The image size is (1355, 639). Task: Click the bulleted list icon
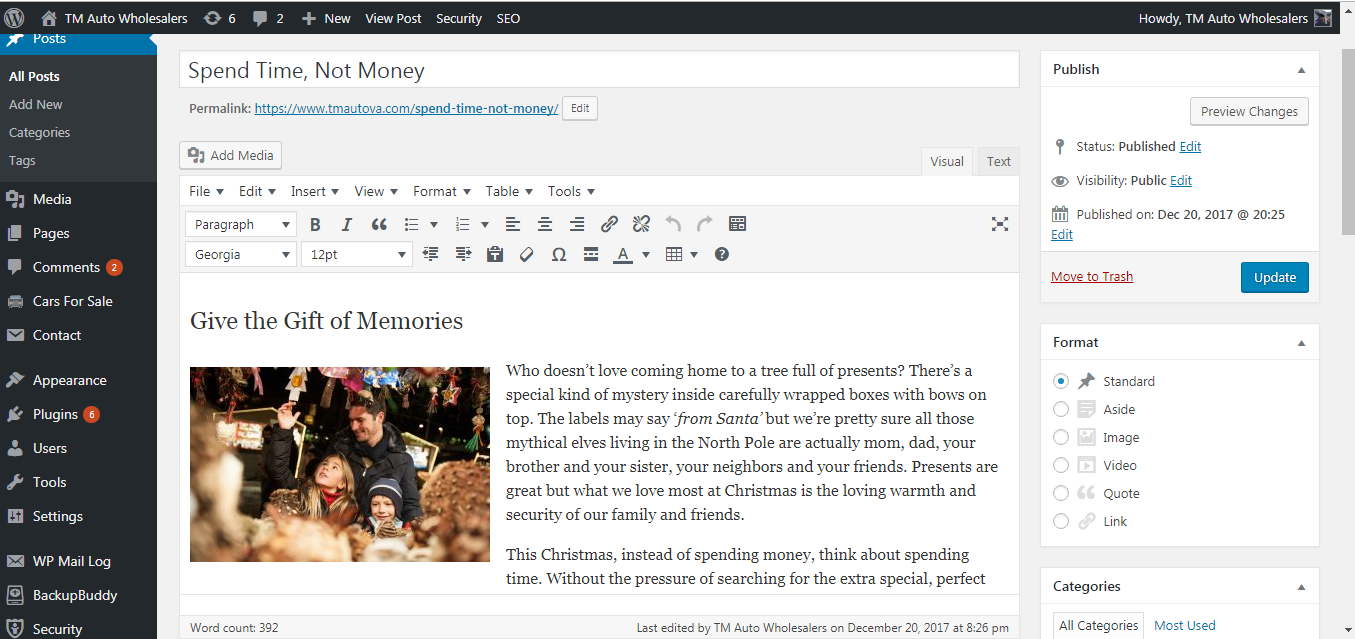411,224
